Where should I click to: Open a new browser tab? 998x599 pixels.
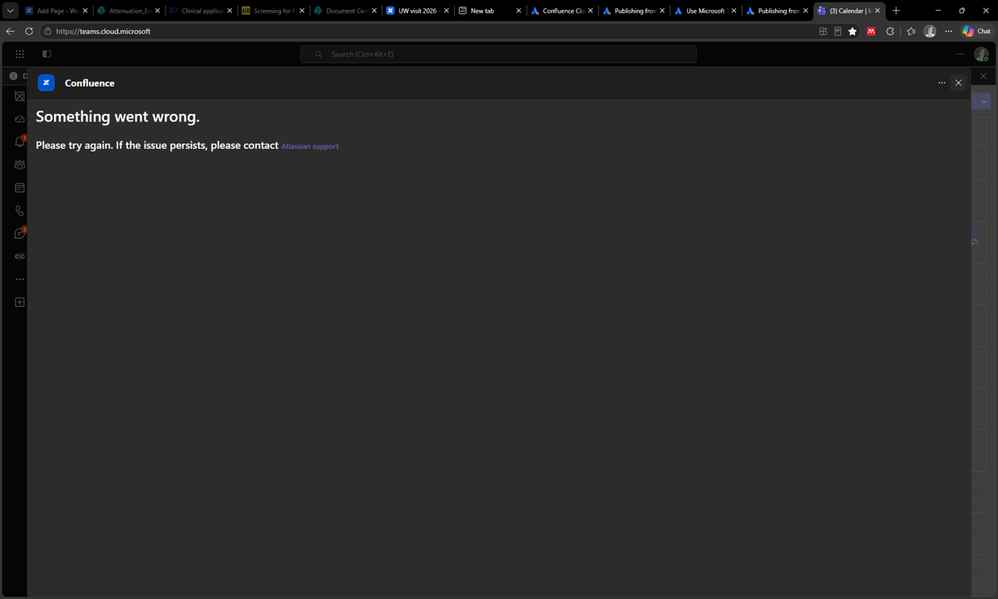click(896, 11)
